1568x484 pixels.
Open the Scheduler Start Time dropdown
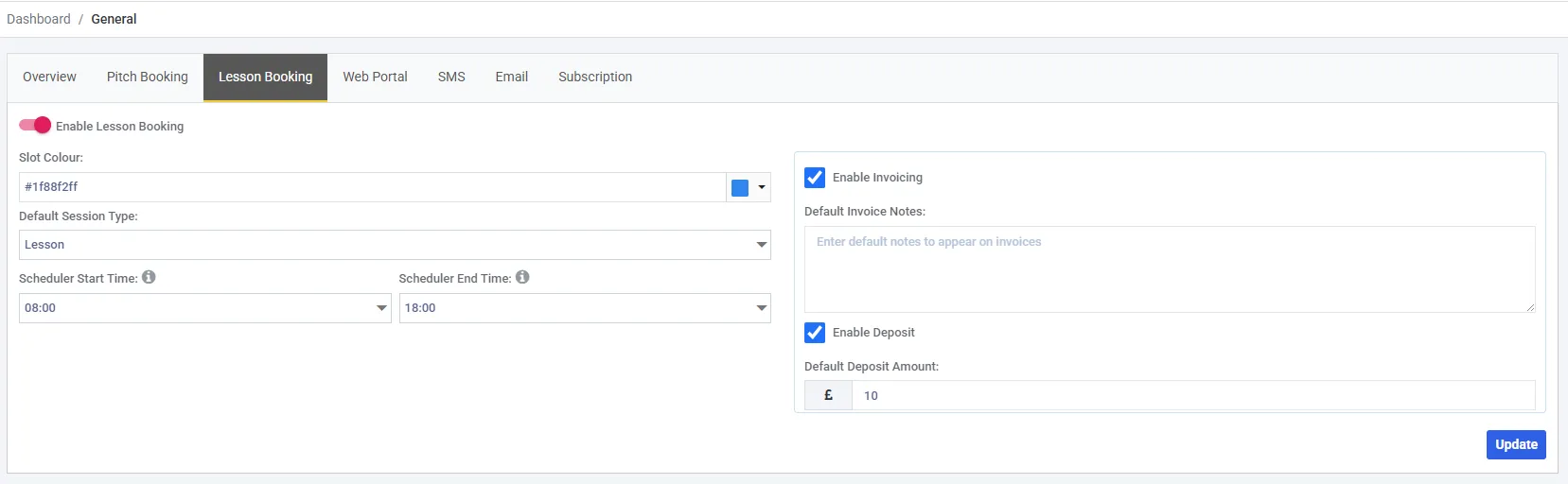(x=204, y=308)
